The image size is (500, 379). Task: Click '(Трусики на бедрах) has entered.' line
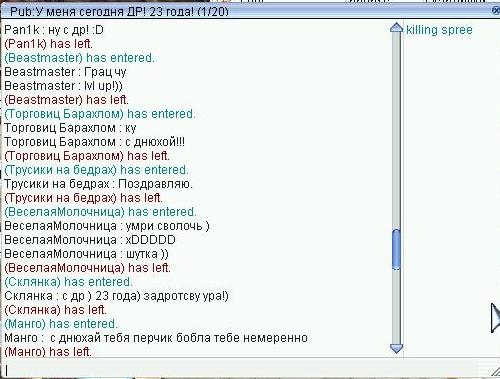click(96, 170)
